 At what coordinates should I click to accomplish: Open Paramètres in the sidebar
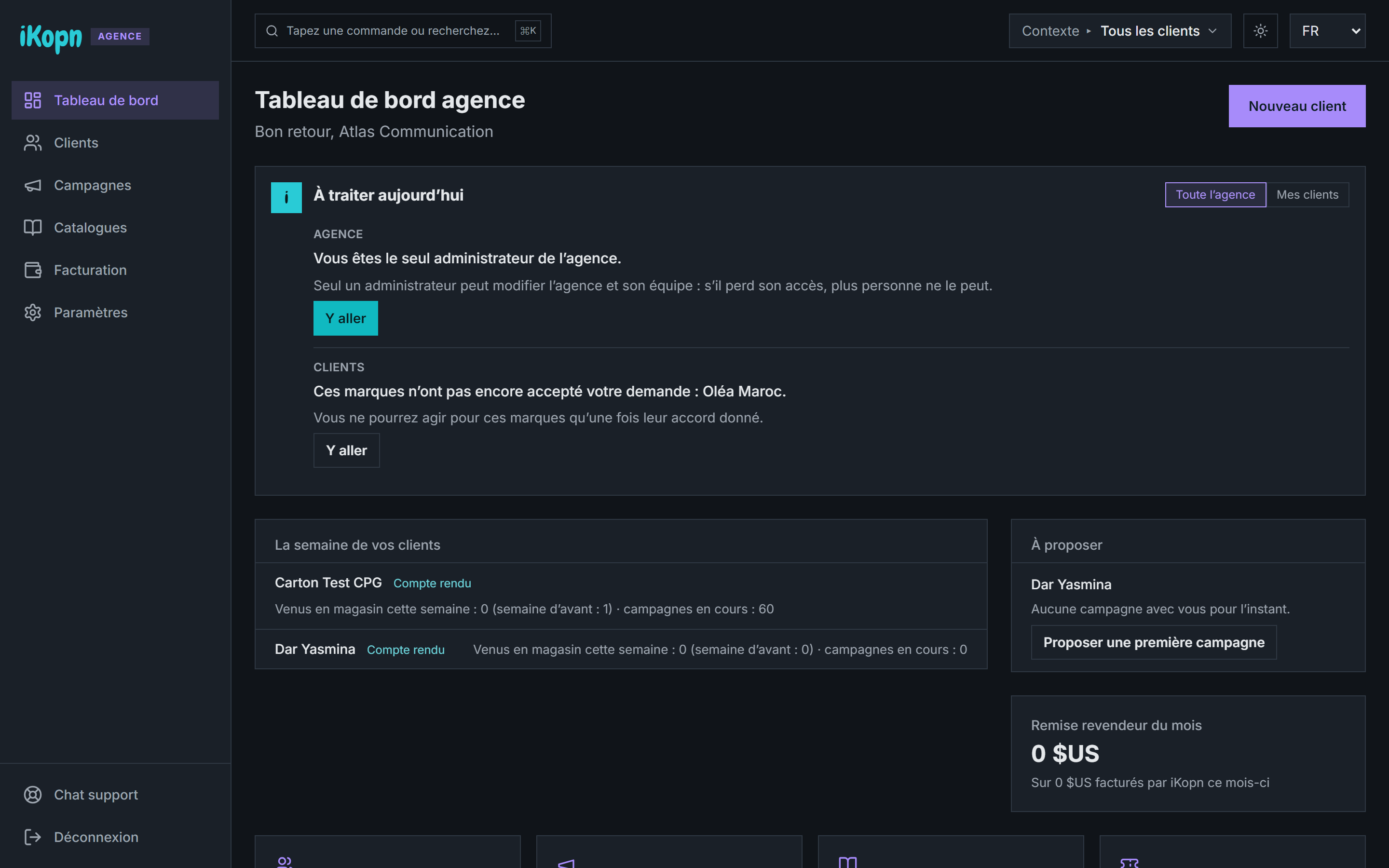click(x=115, y=313)
